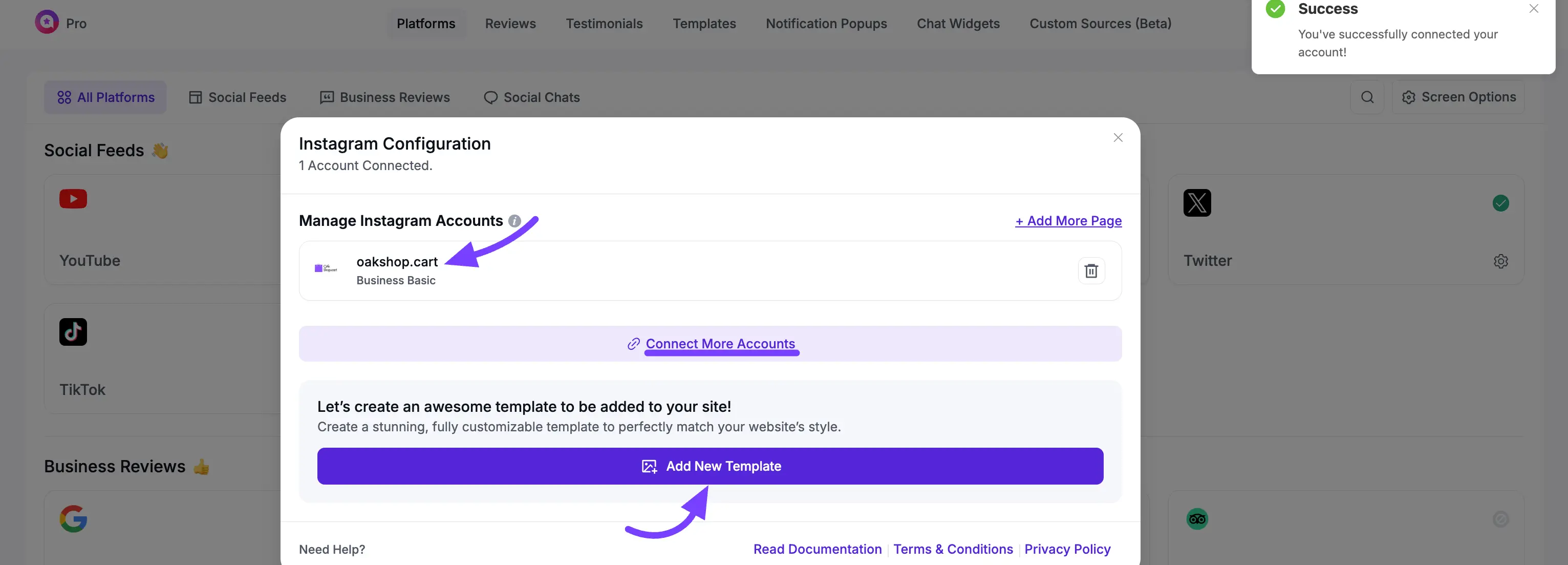Toggle the Twitter connected green checkmark
Viewport: 1568px width, 565px height.
(1500, 203)
